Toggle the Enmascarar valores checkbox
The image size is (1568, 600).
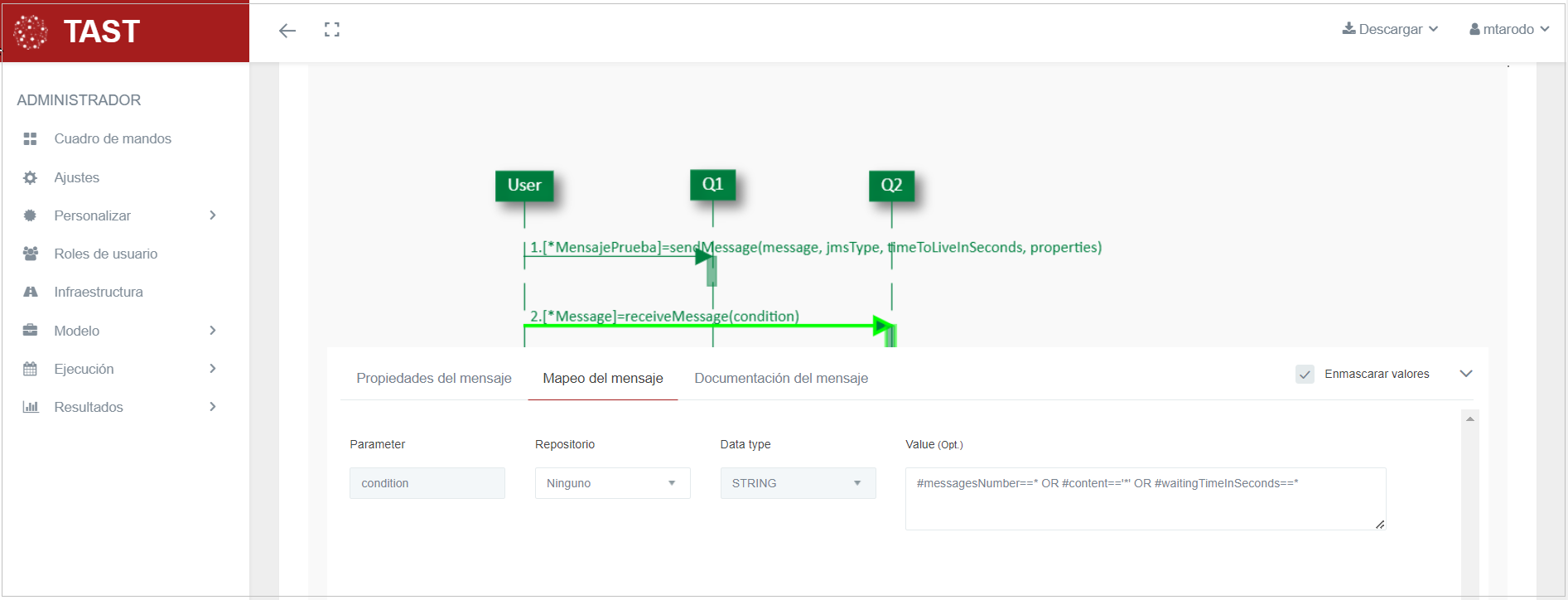(x=1305, y=375)
